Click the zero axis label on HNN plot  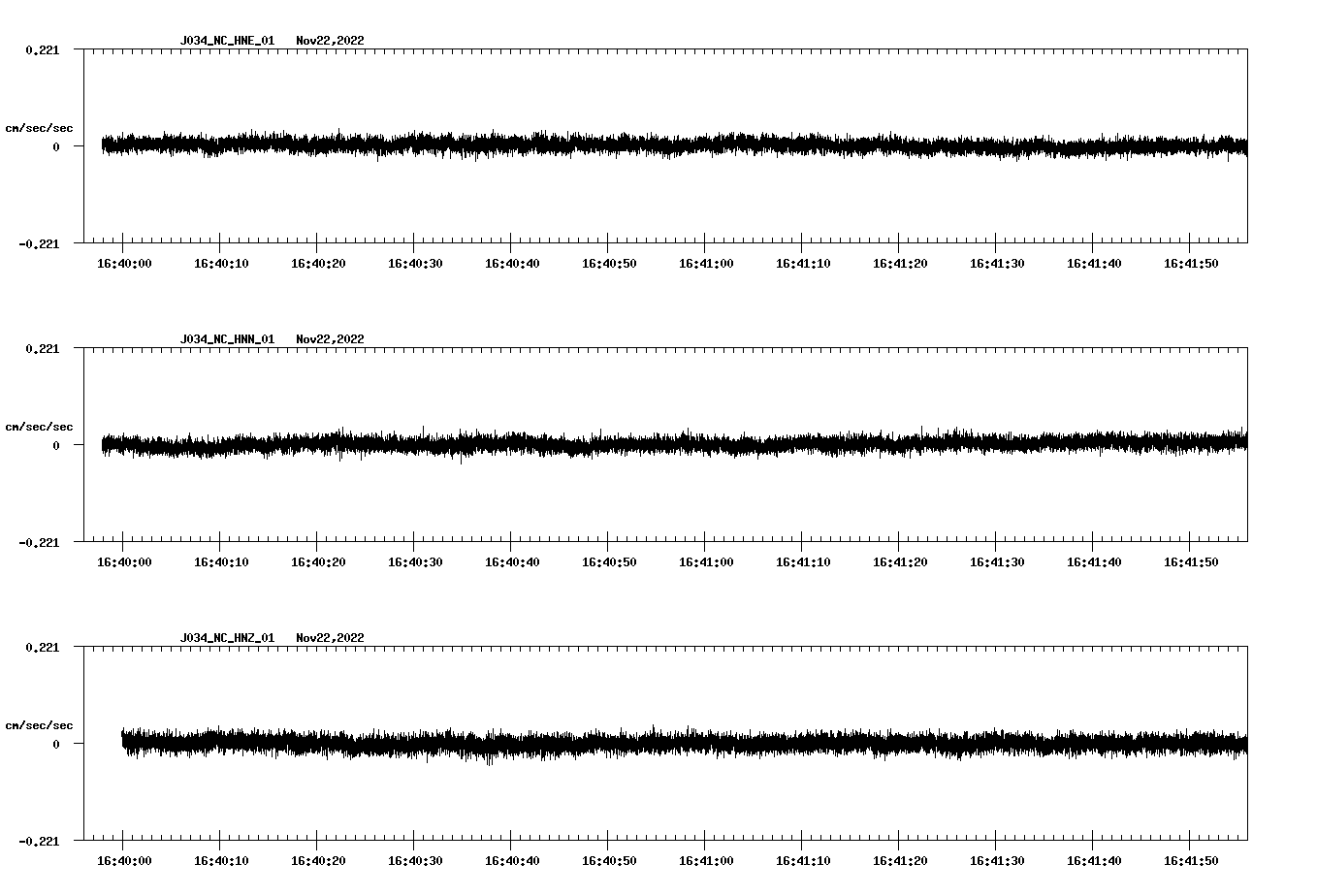pos(56,445)
